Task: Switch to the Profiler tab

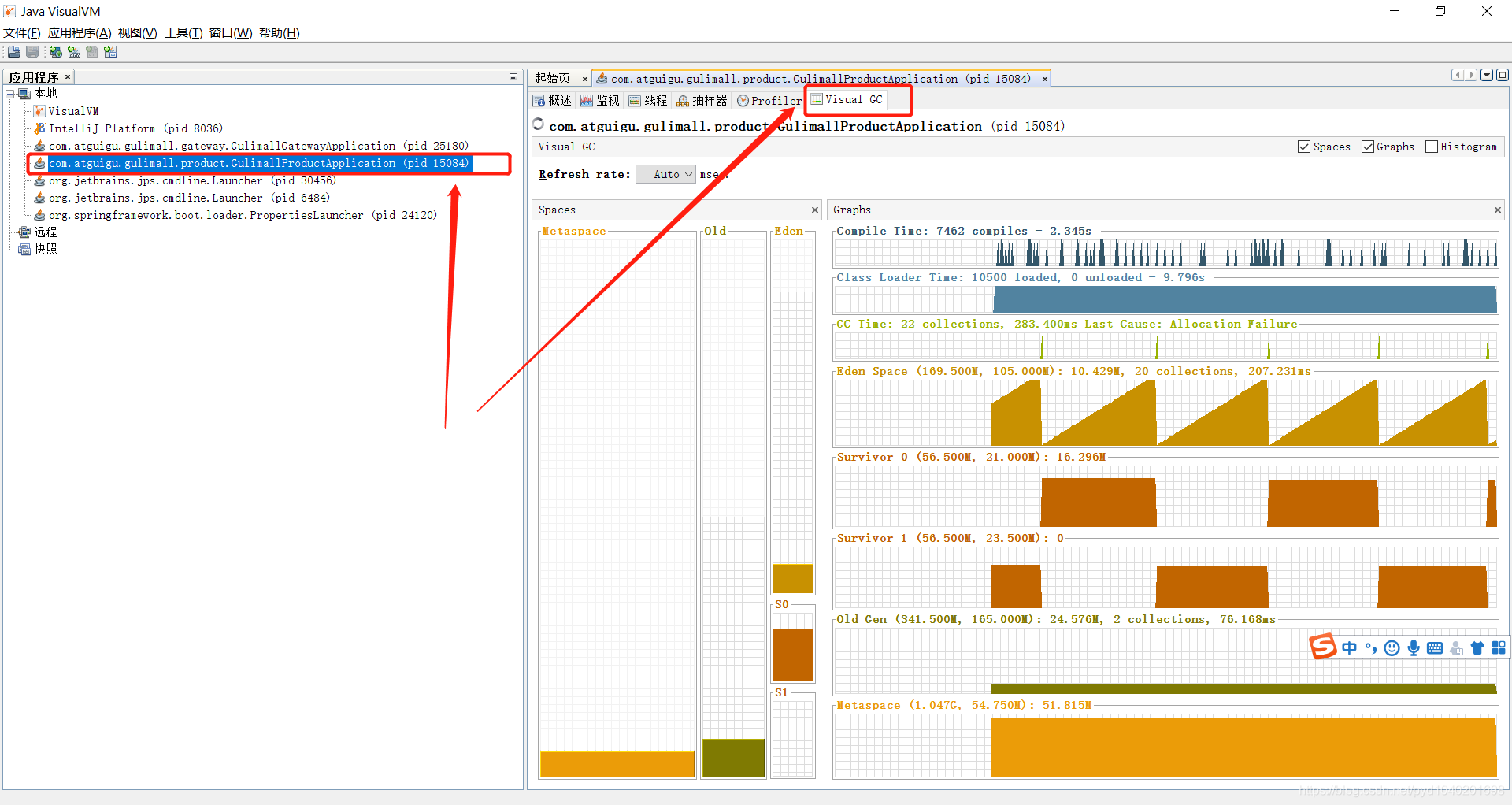Action: (x=769, y=100)
